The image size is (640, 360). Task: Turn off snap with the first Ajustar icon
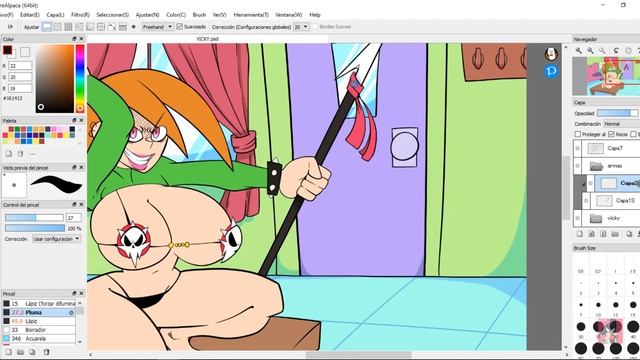tap(47, 27)
